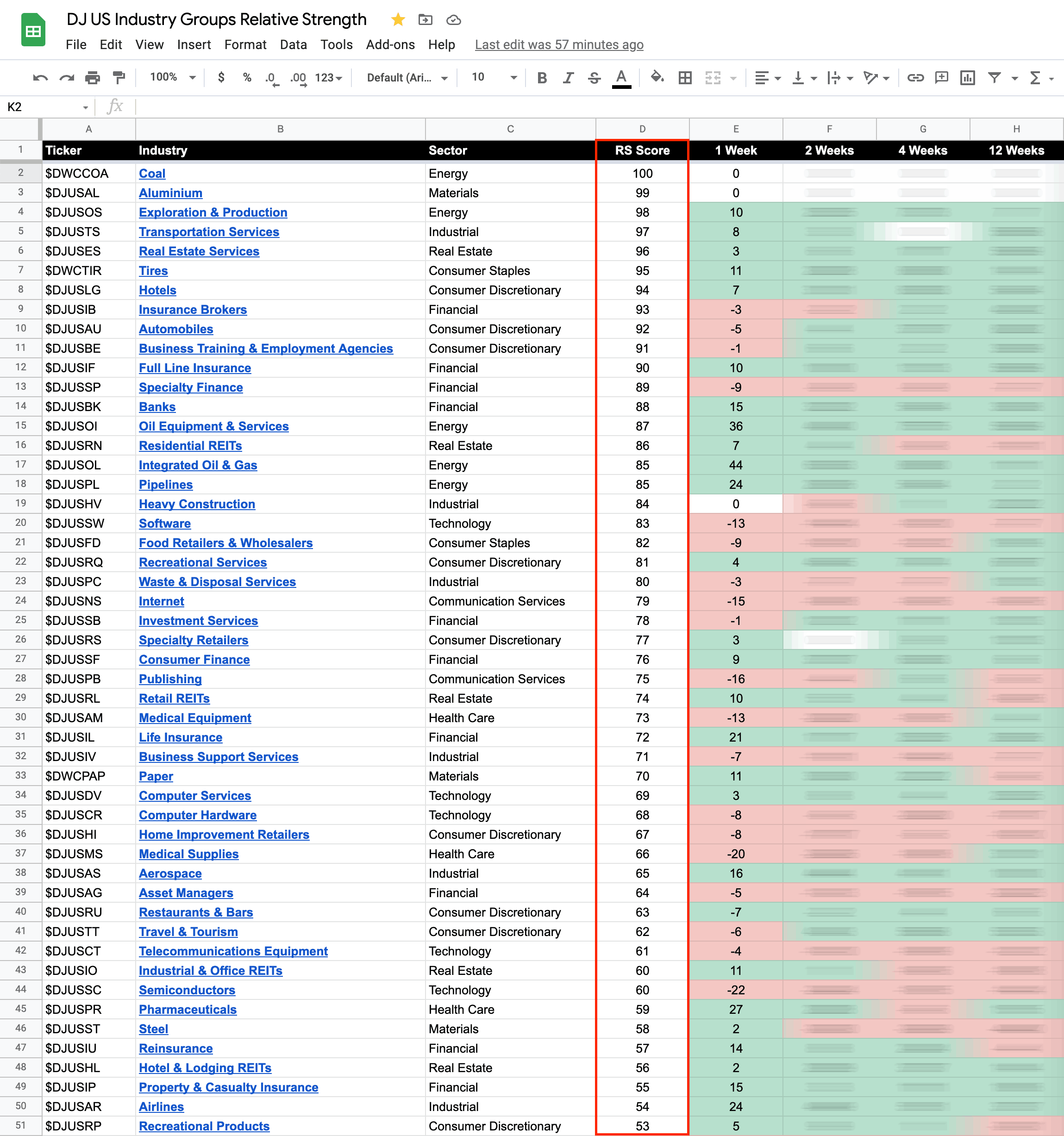This screenshot has height=1136, width=1064.
Task: Toggle strikethrough formatting
Action: tap(595, 78)
